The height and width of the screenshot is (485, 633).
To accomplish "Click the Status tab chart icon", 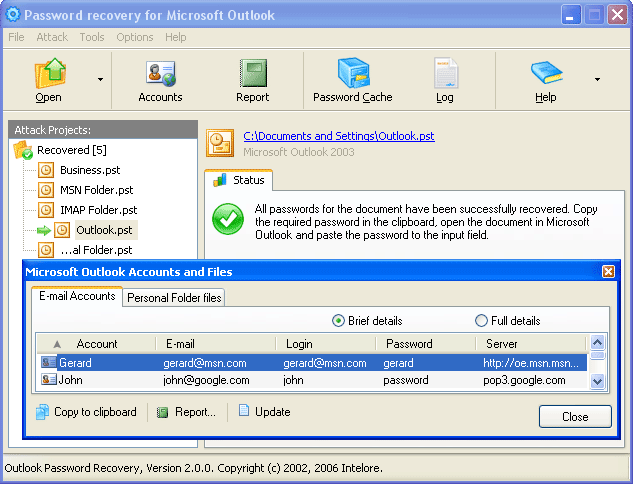I will 220,180.
